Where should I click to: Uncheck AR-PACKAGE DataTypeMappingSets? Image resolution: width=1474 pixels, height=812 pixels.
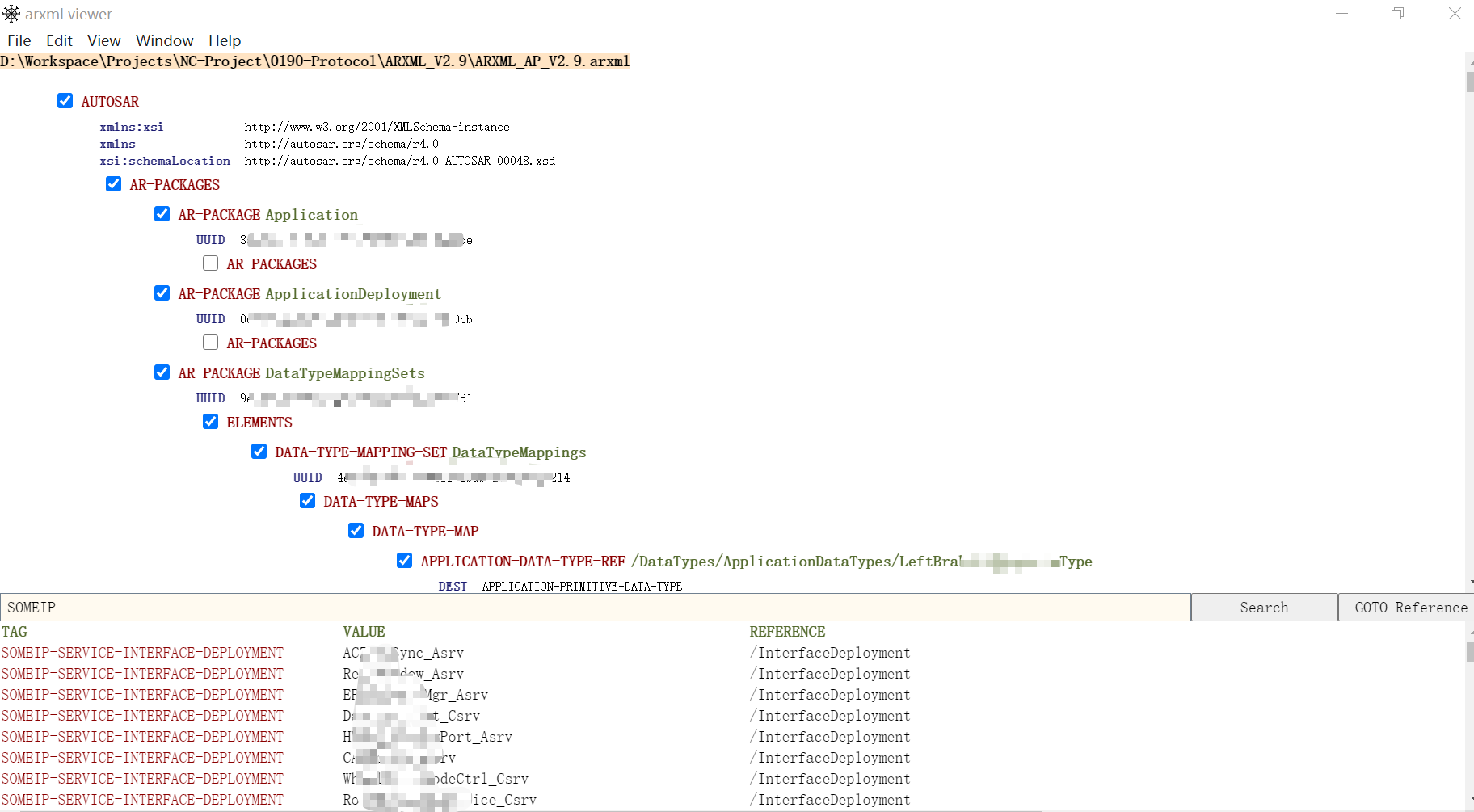[x=162, y=372]
